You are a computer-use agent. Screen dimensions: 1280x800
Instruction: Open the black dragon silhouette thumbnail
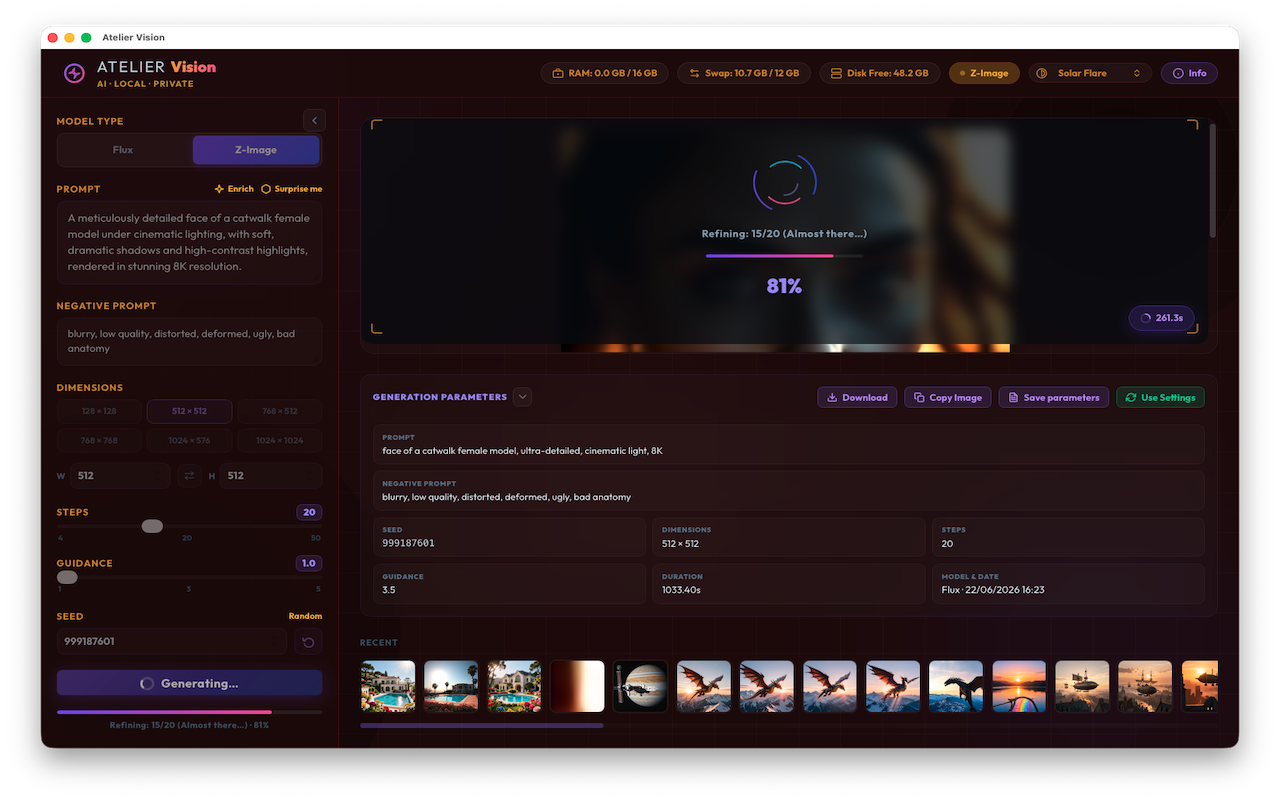[956, 686]
